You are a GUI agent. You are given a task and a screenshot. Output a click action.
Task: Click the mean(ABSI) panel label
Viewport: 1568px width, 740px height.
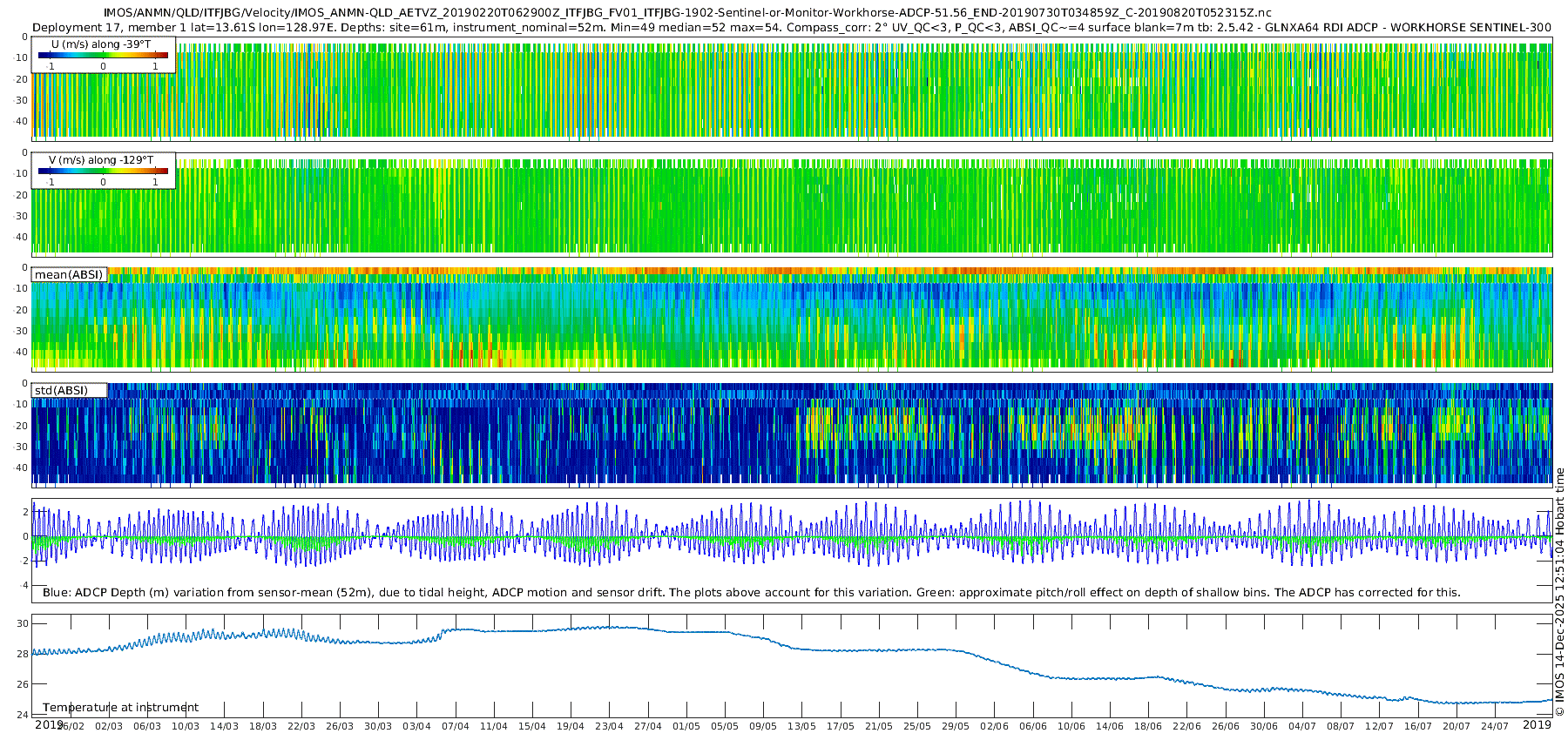tap(69, 275)
